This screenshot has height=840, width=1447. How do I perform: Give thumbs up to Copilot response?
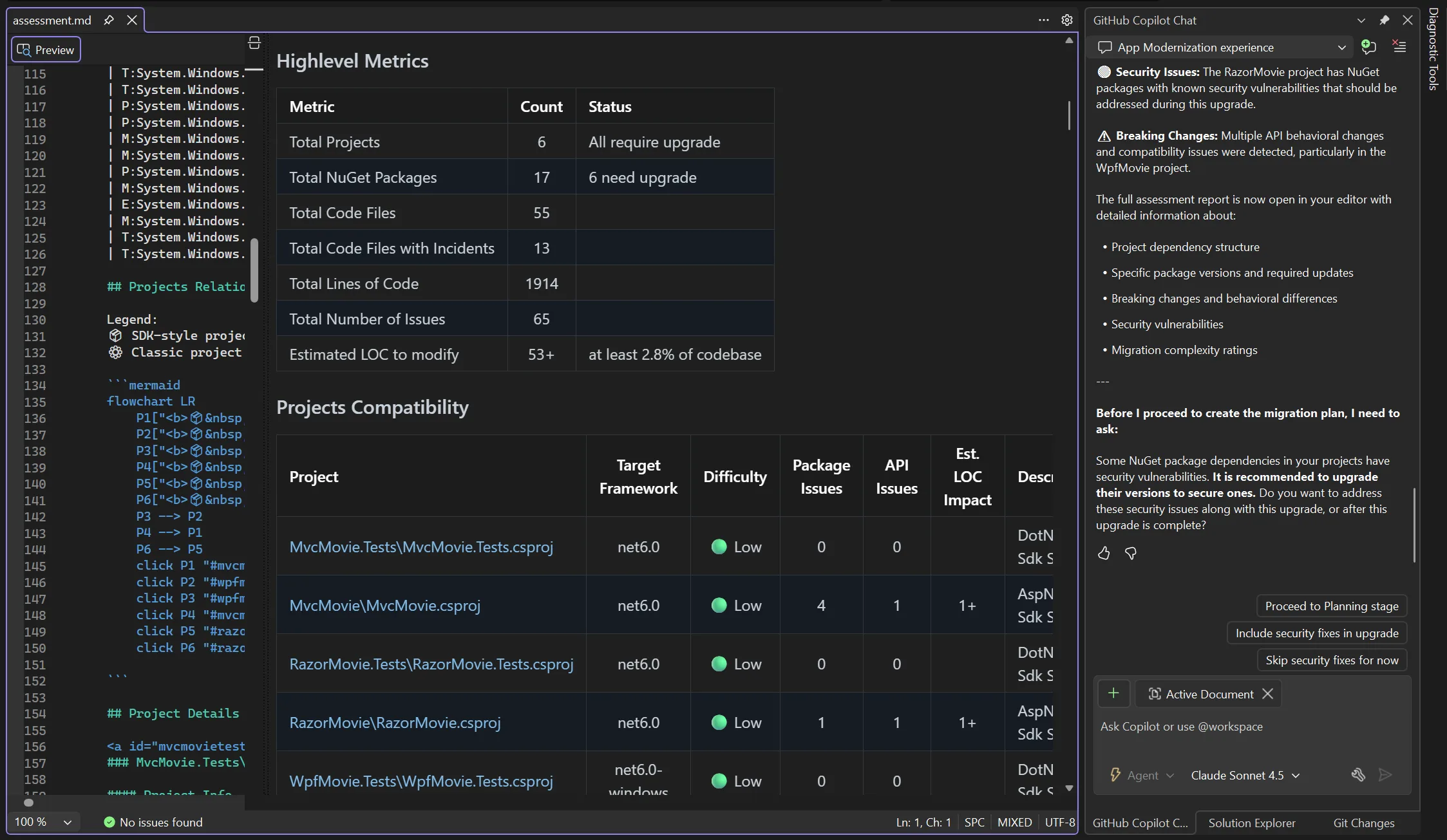(x=1104, y=554)
